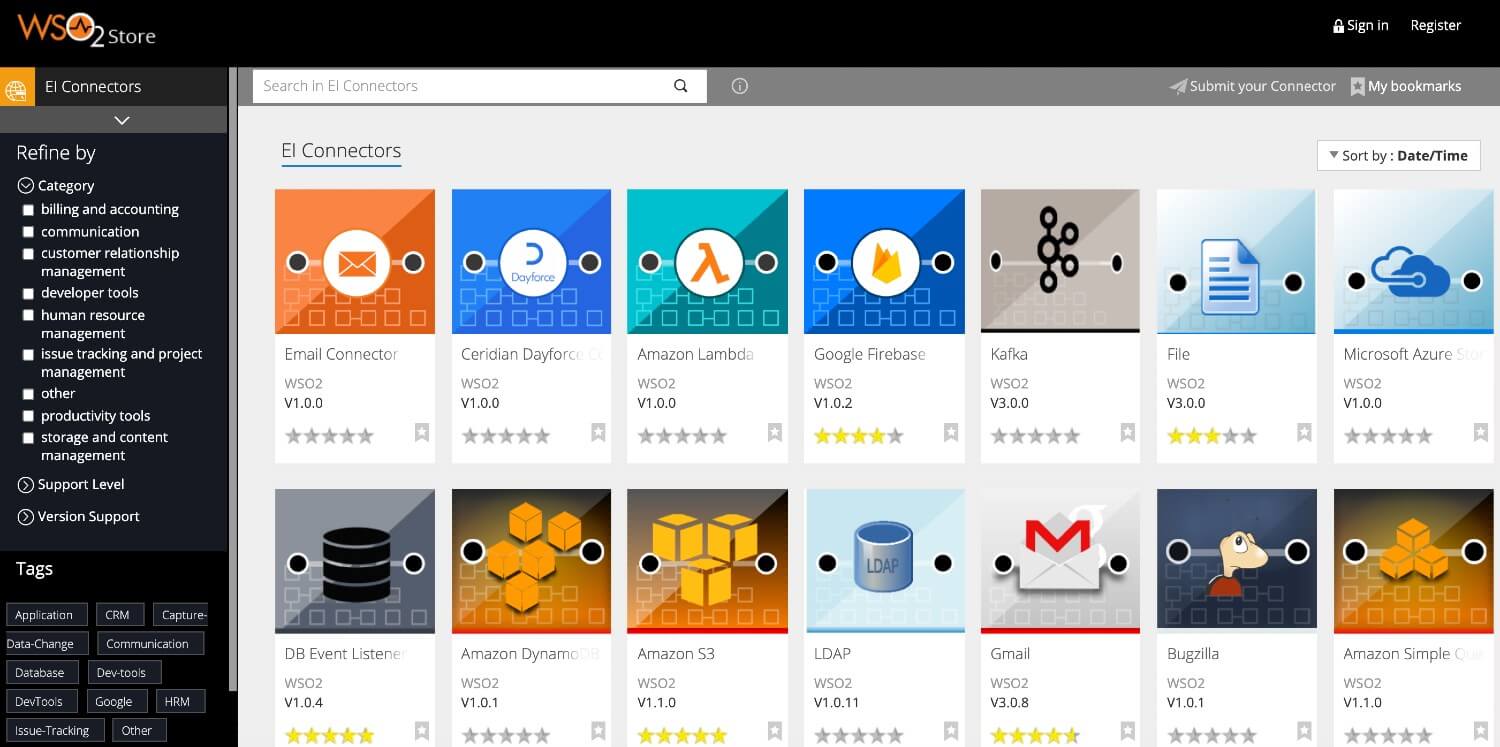This screenshot has width=1500, height=747.
Task: Open the Kafka connector title
Action: click(1009, 354)
